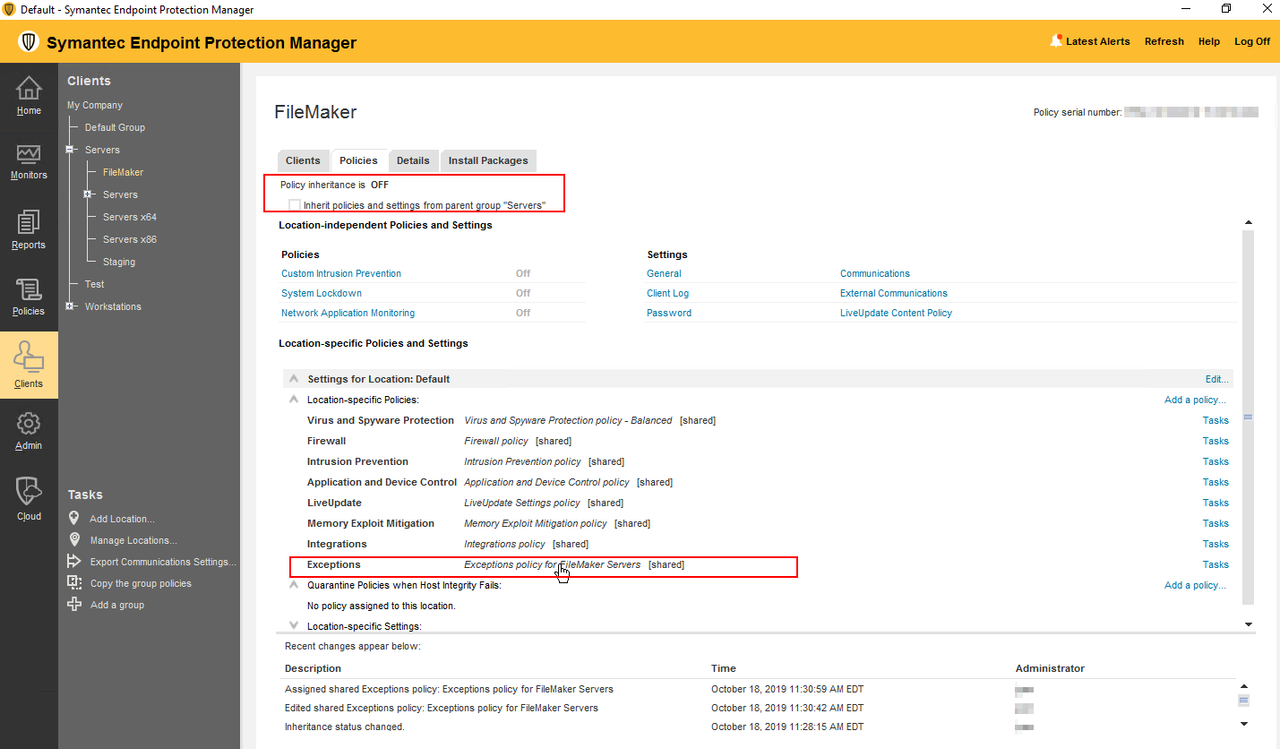Click Edit for Default location settings
1280x749 pixels.
(1215, 378)
